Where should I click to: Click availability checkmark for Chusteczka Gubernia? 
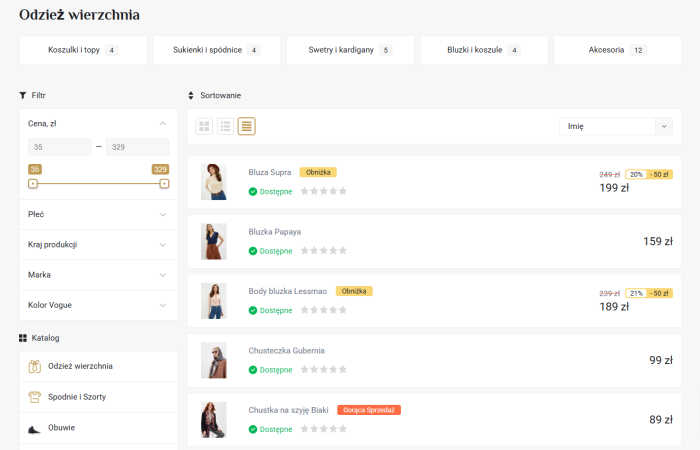(253, 370)
